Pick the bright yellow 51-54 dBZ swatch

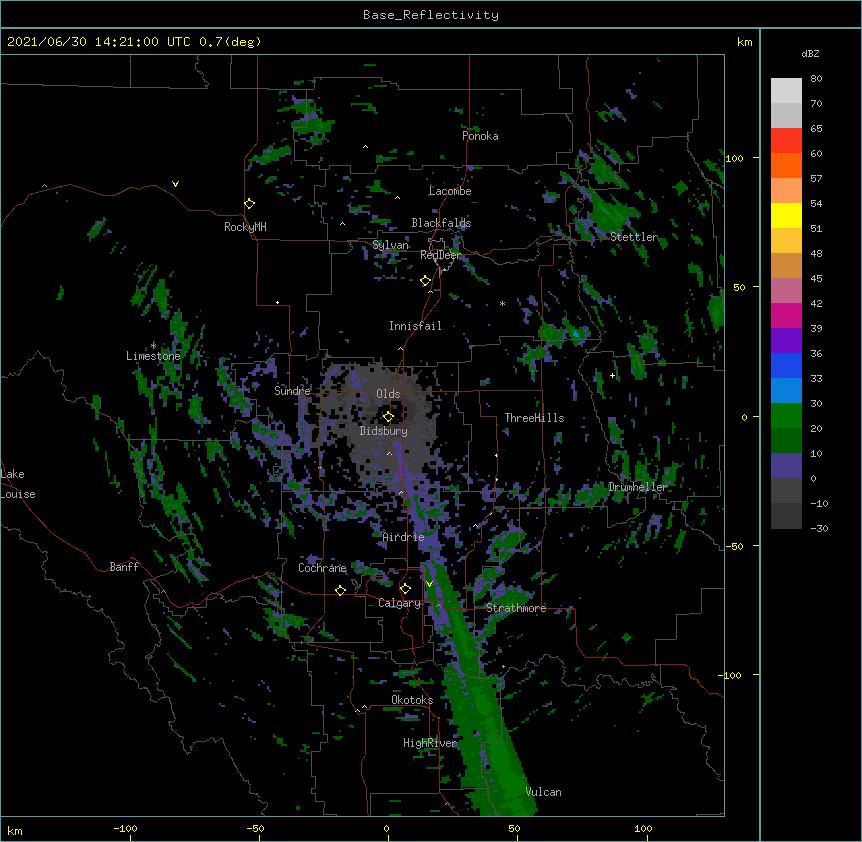(786, 215)
